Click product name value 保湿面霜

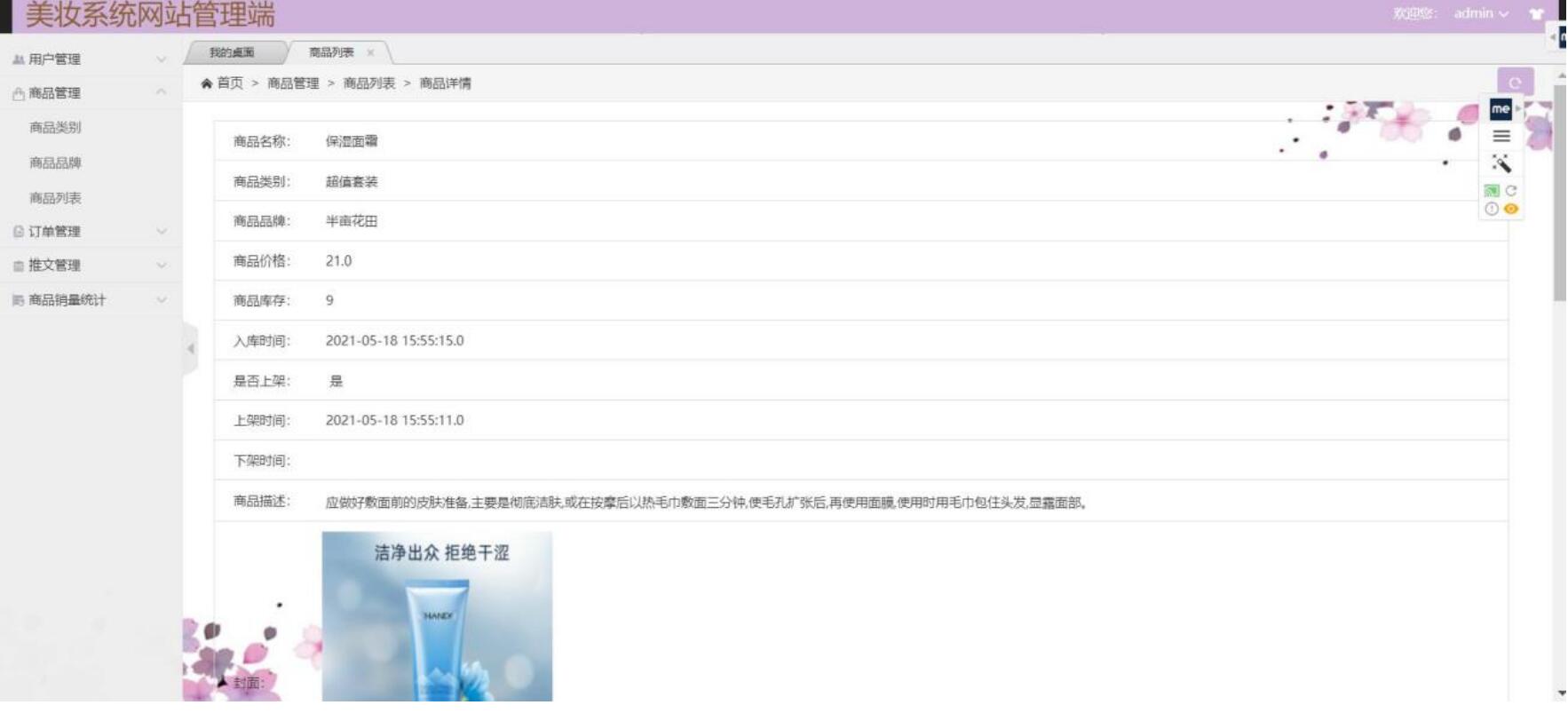352,141
